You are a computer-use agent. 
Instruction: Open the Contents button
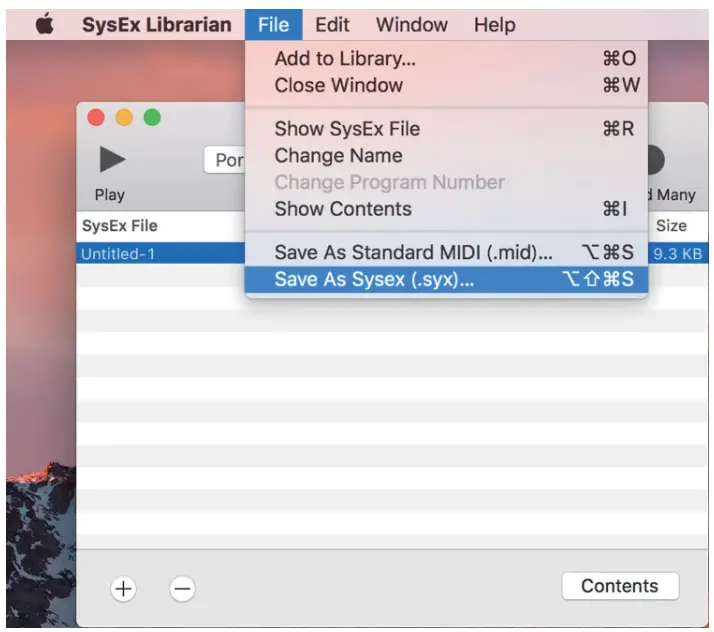(620, 586)
